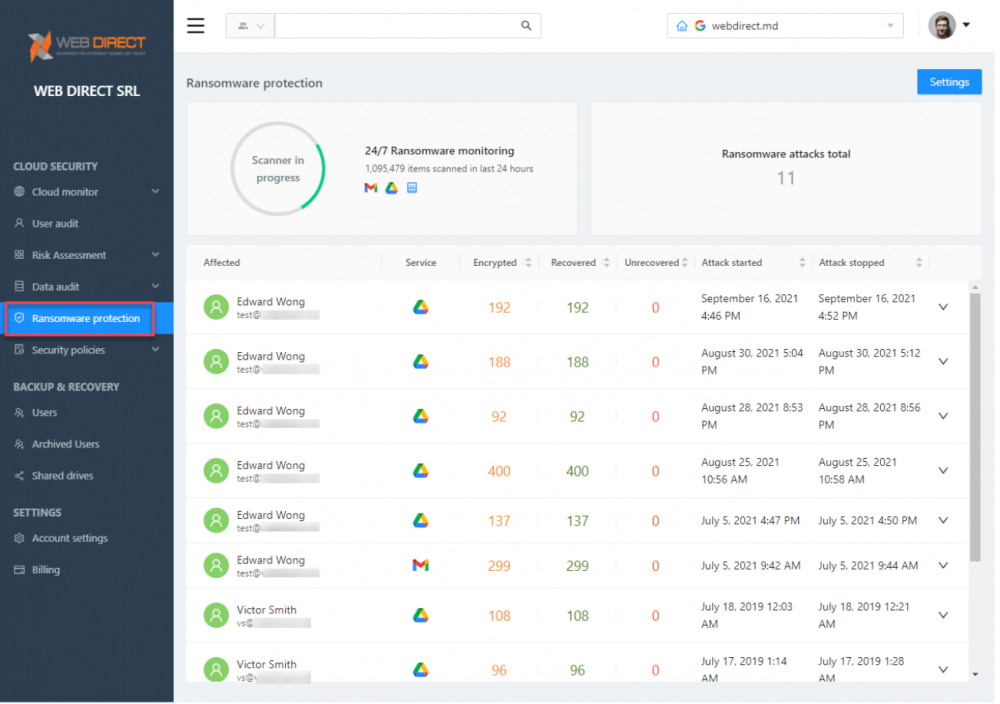The image size is (1000, 704).
Task: Click Drive service icon in 192 encrypted row
Action: click(420, 307)
